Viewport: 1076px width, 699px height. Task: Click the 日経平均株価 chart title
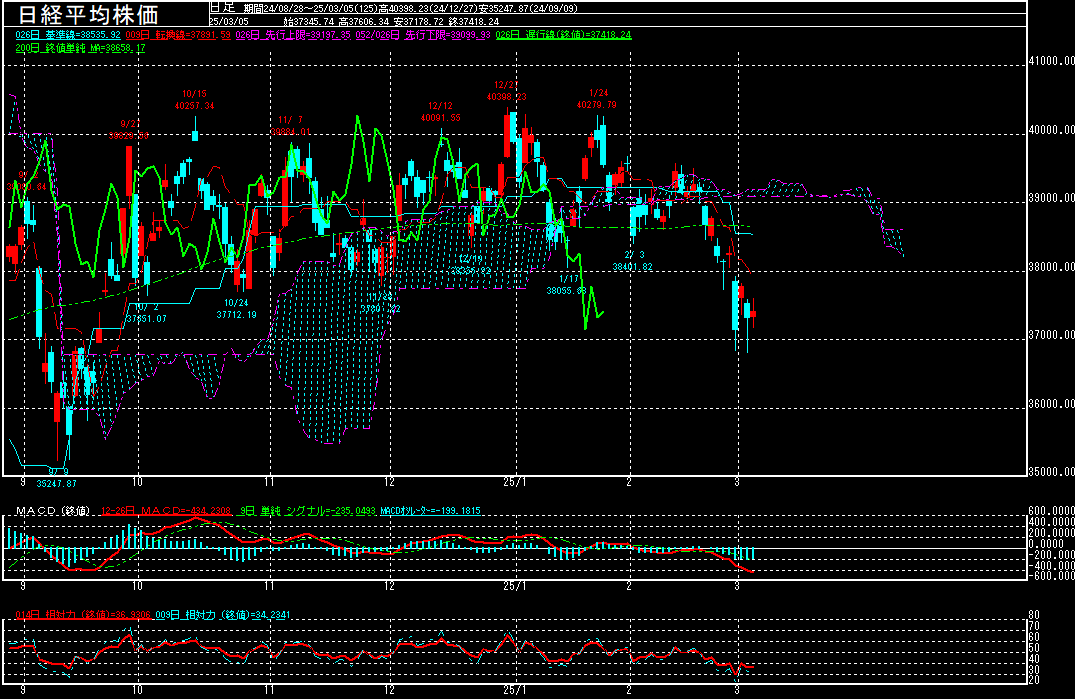pos(88,14)
